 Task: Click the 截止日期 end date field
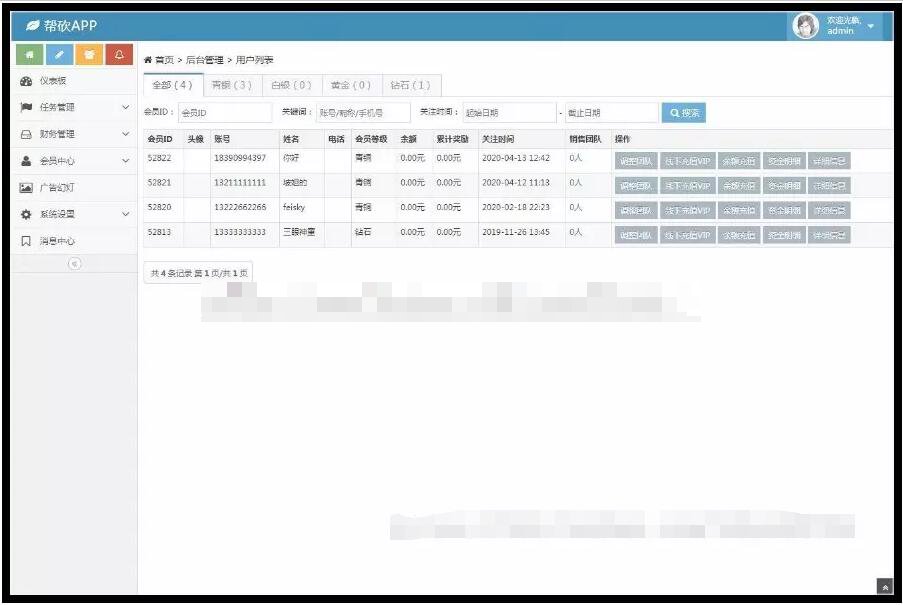click(x=612, y=113)
